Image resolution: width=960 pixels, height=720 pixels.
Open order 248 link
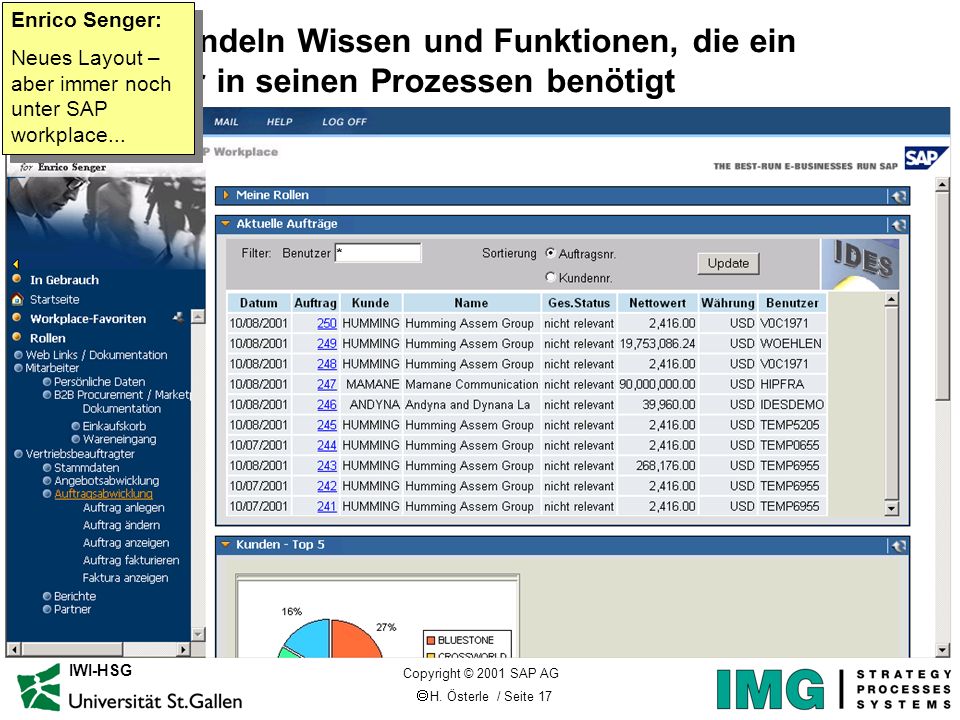[x=327, y=364]
